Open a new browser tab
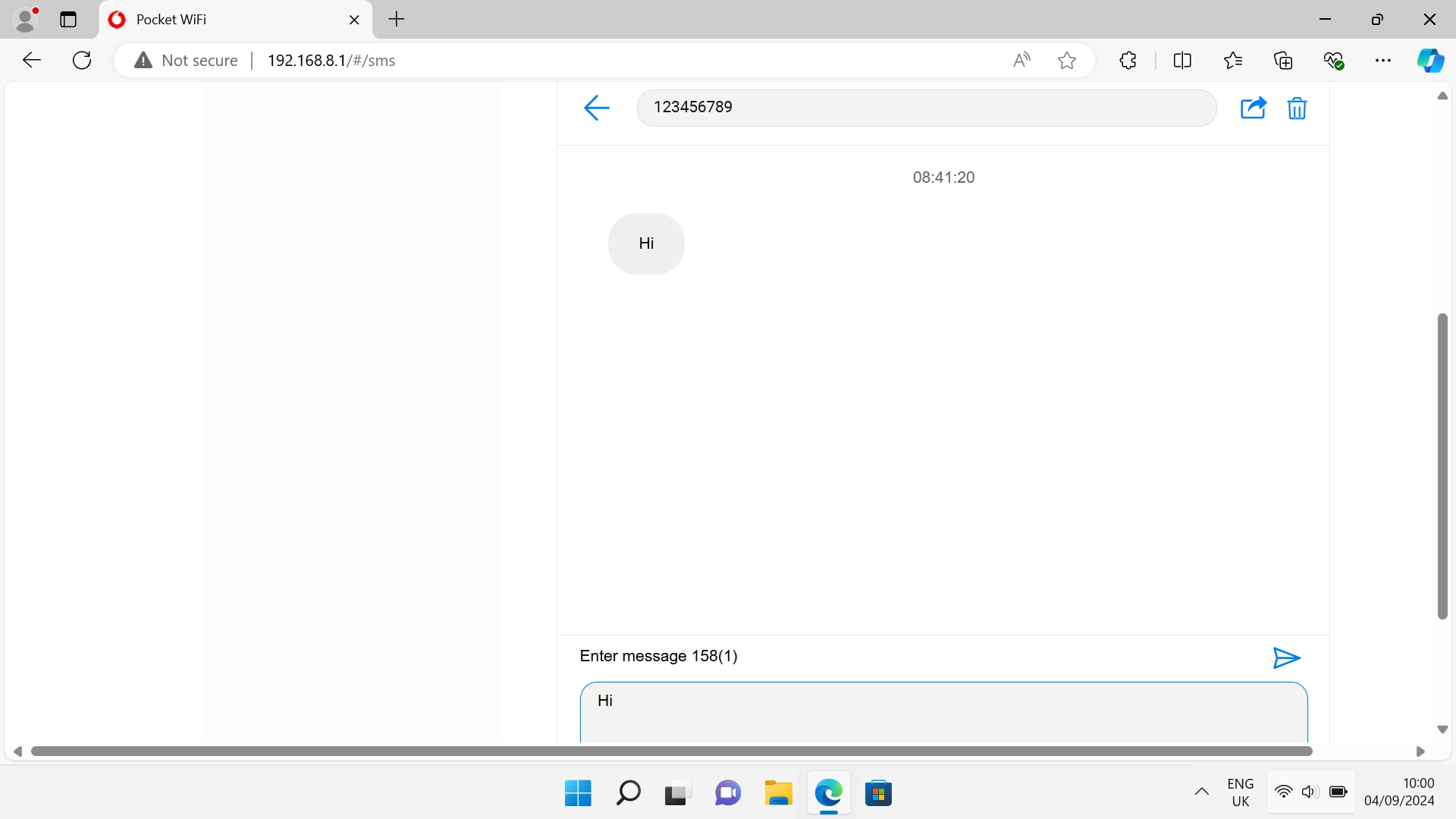This screenshot has height=819, width=1456. [396, 20]
